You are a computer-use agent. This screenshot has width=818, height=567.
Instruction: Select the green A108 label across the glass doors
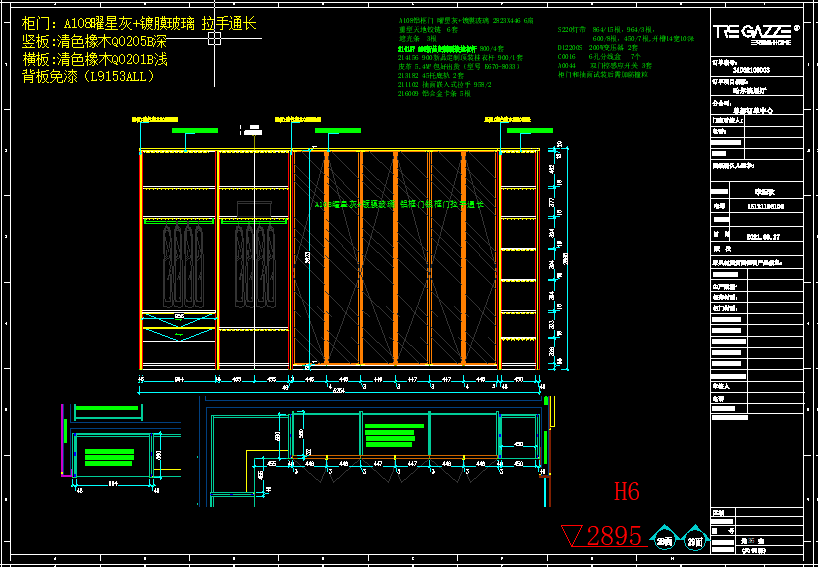tap(399, 205)
